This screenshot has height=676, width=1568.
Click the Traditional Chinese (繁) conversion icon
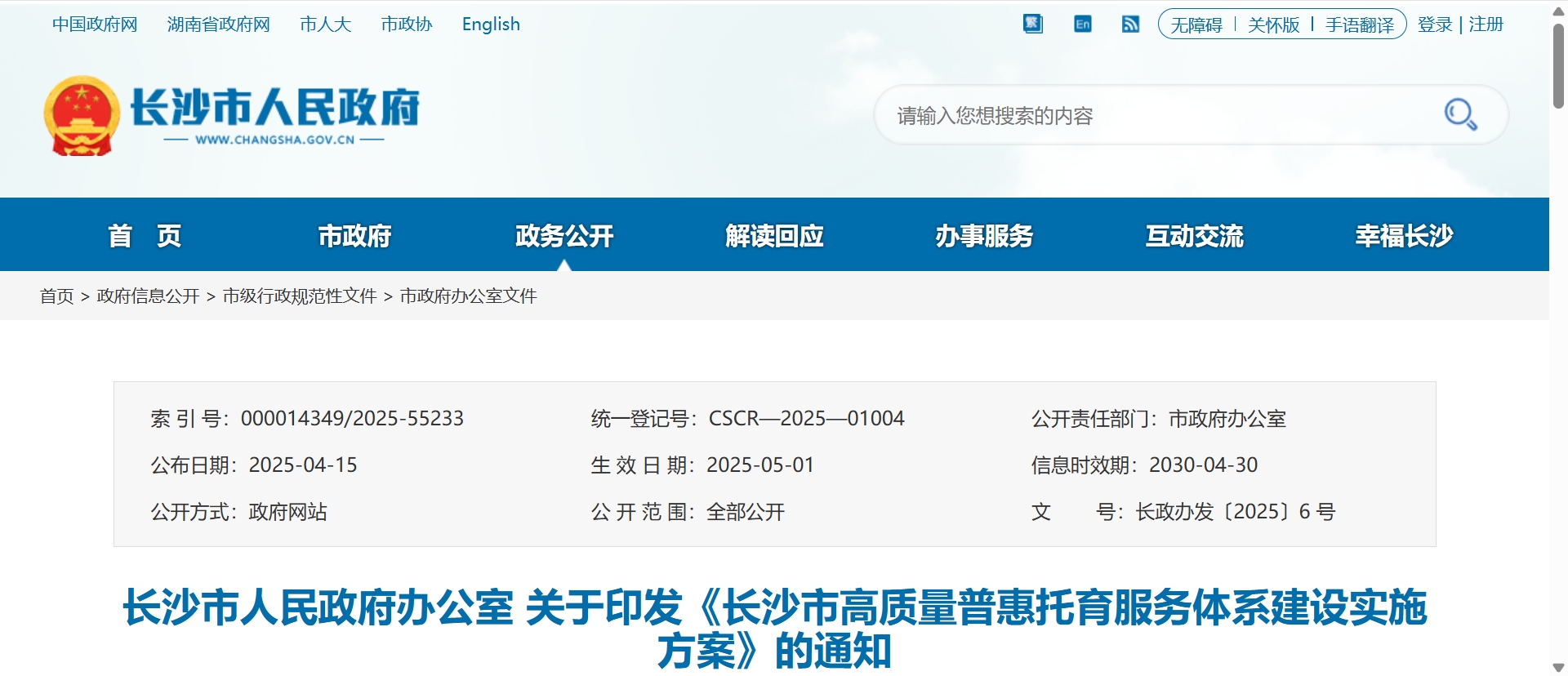1033,24
